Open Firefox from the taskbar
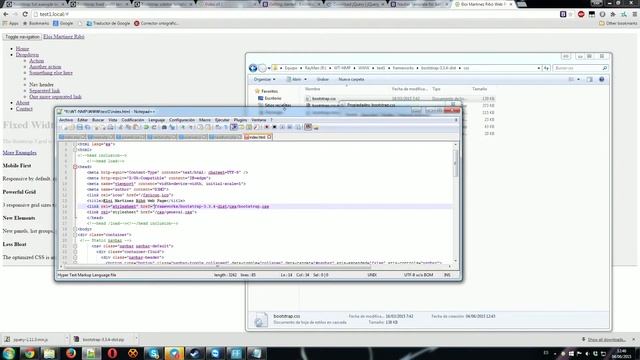This screenshot has width=640, height=360. click(71, 353)
